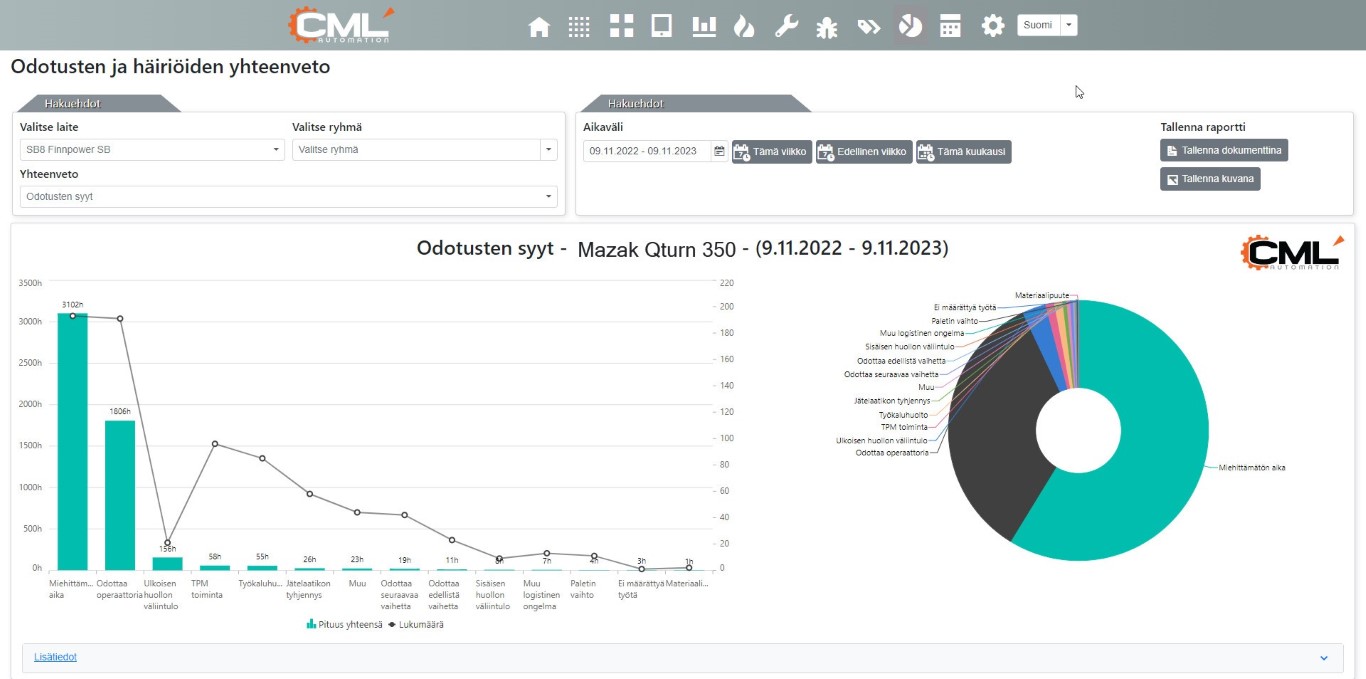Open the tablet view icon
The image size is (1366, 679).
click(661, 26)
